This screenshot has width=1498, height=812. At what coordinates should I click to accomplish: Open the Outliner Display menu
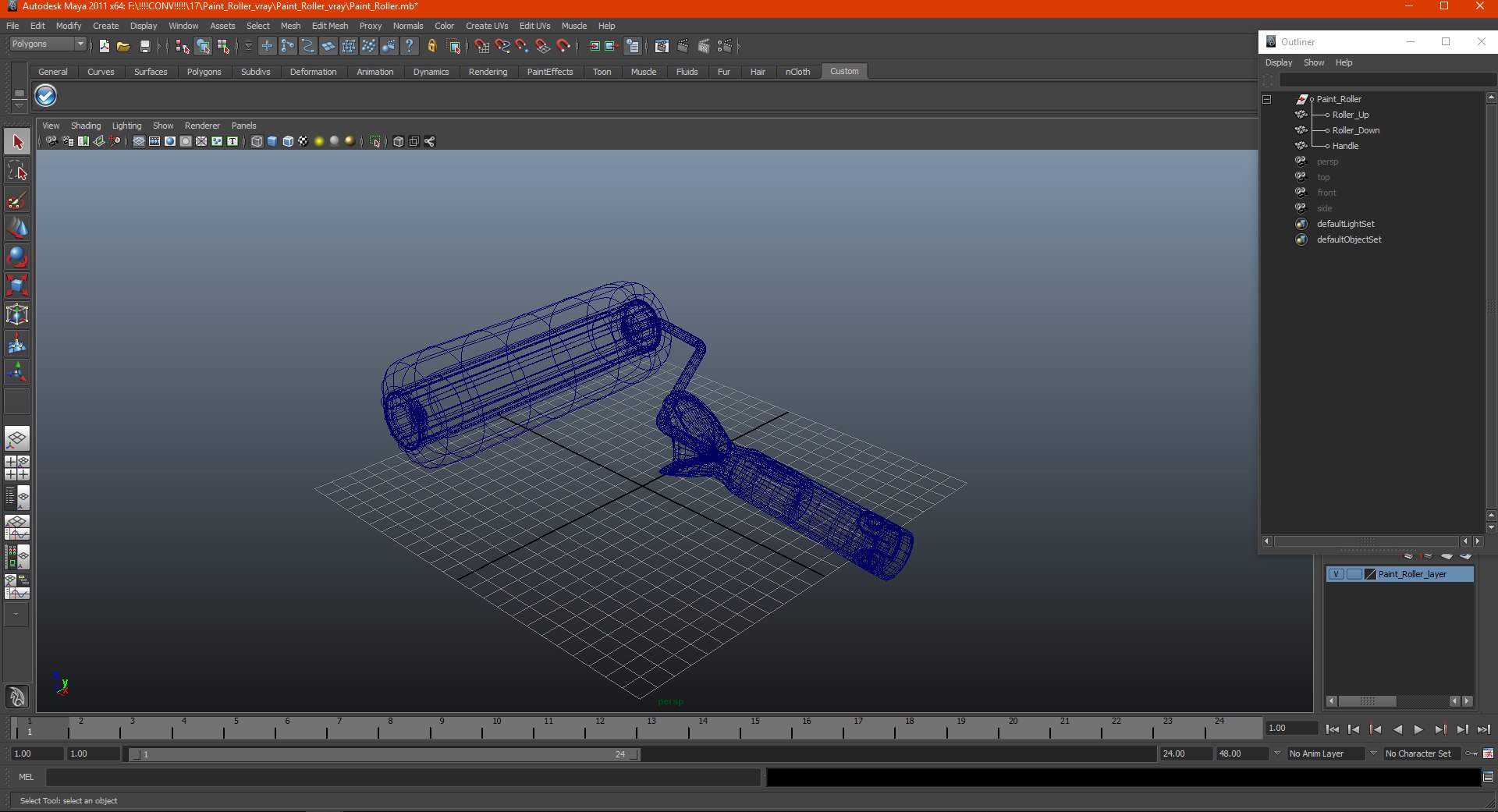coord(1279,62)
